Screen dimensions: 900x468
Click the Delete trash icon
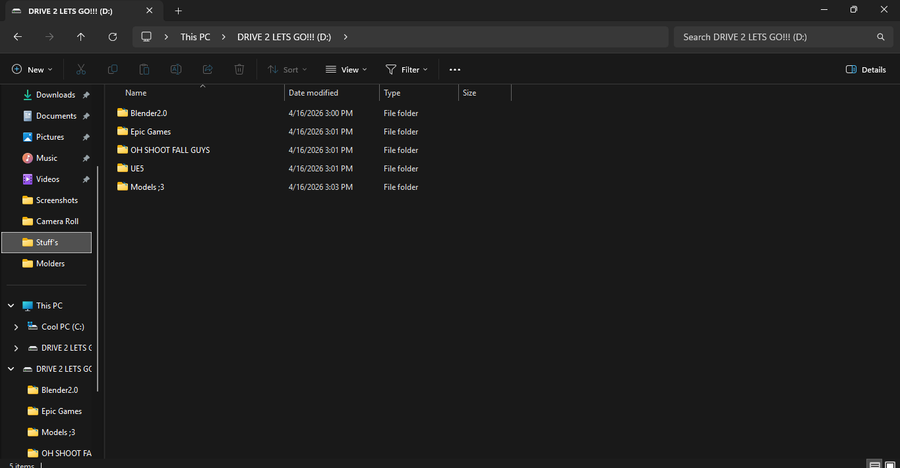click(240, 70)
